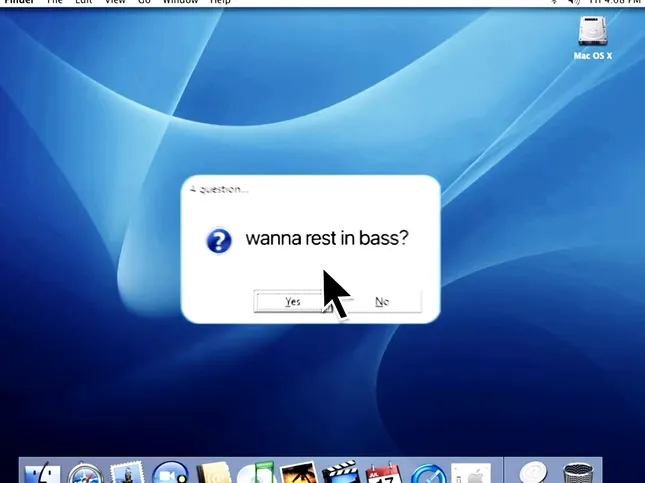Open Finder from the Dock
Image resolution: width=645 pixels, height=483 pixels.
point(42,473)
